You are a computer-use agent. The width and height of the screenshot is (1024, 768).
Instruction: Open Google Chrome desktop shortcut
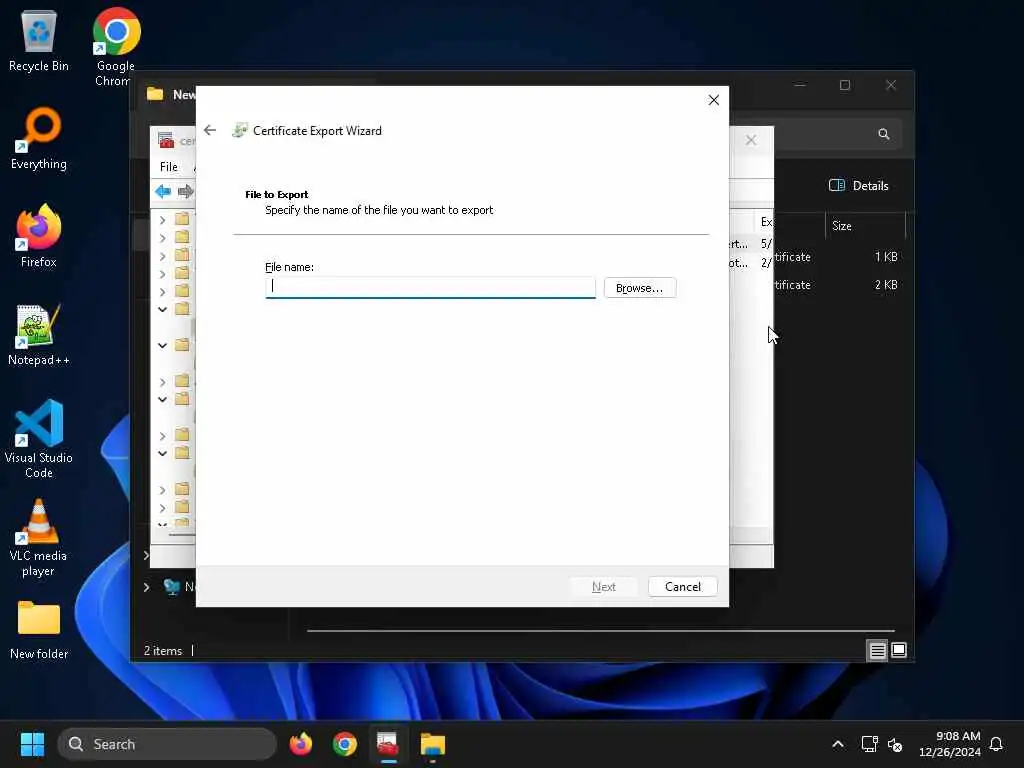click(x=116, y=46)
